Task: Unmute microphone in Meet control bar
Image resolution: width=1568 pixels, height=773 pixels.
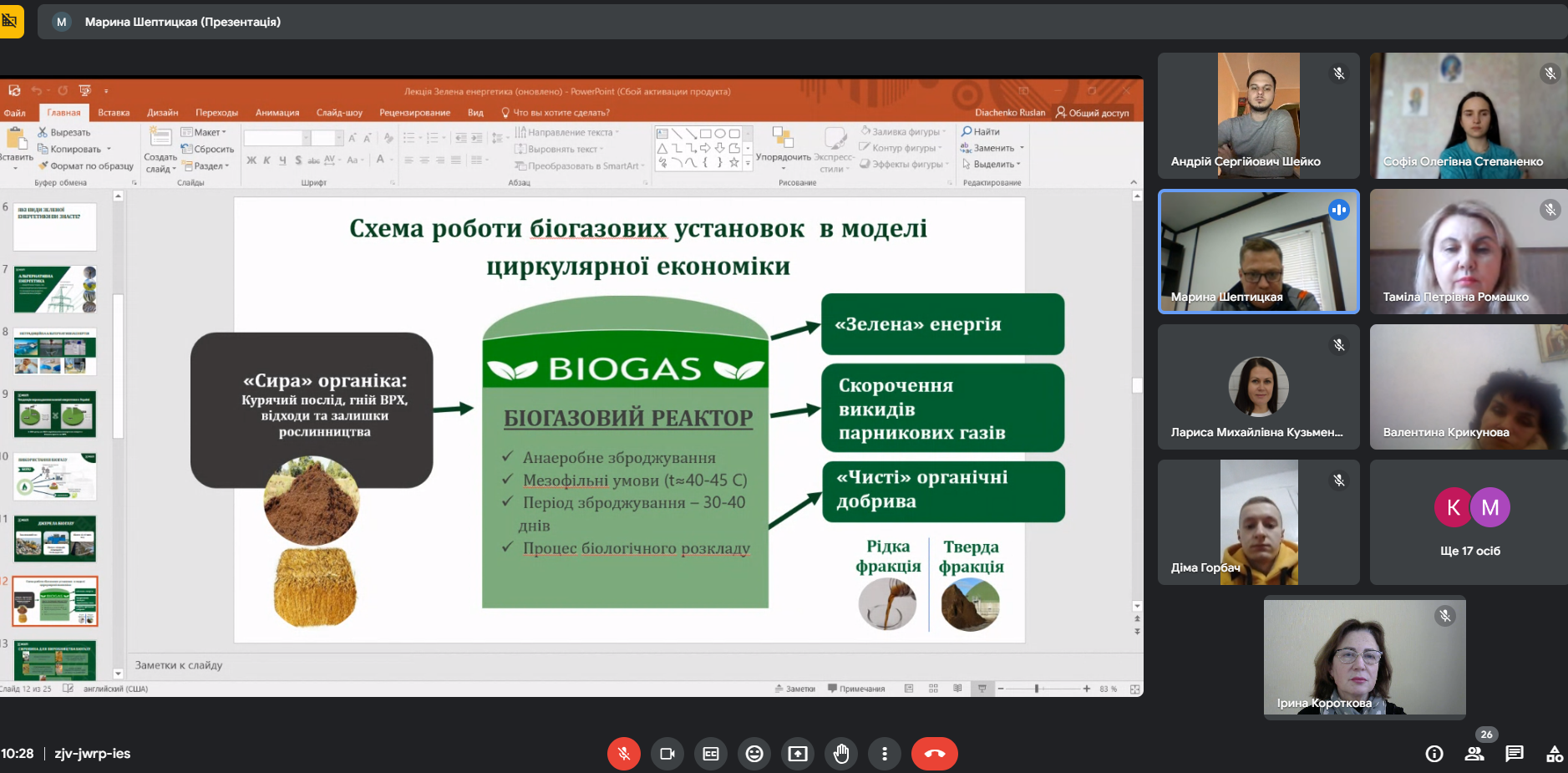Action: click(x=623, y=754)
